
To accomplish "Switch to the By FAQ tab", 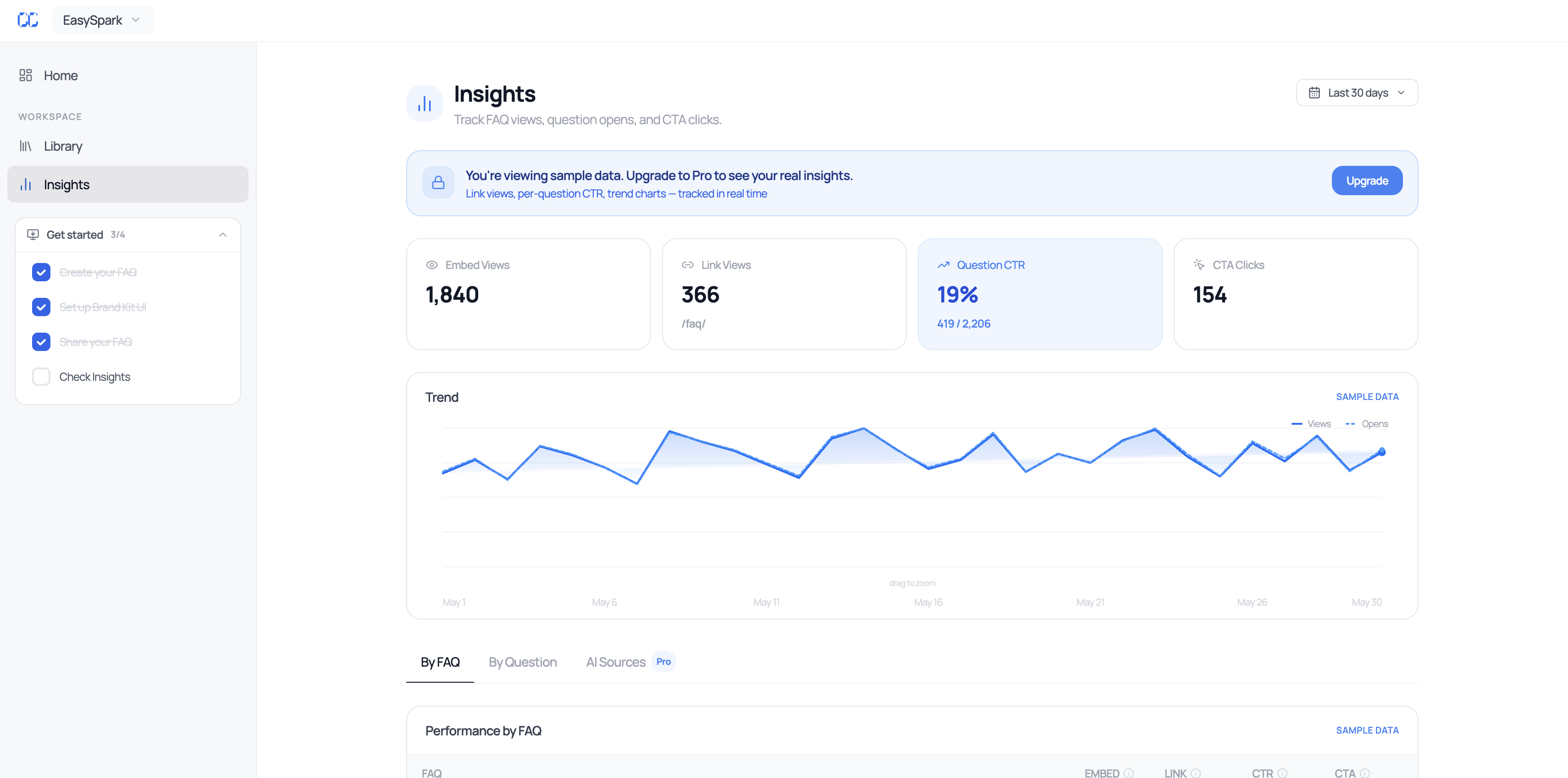I will pos(440,662).
